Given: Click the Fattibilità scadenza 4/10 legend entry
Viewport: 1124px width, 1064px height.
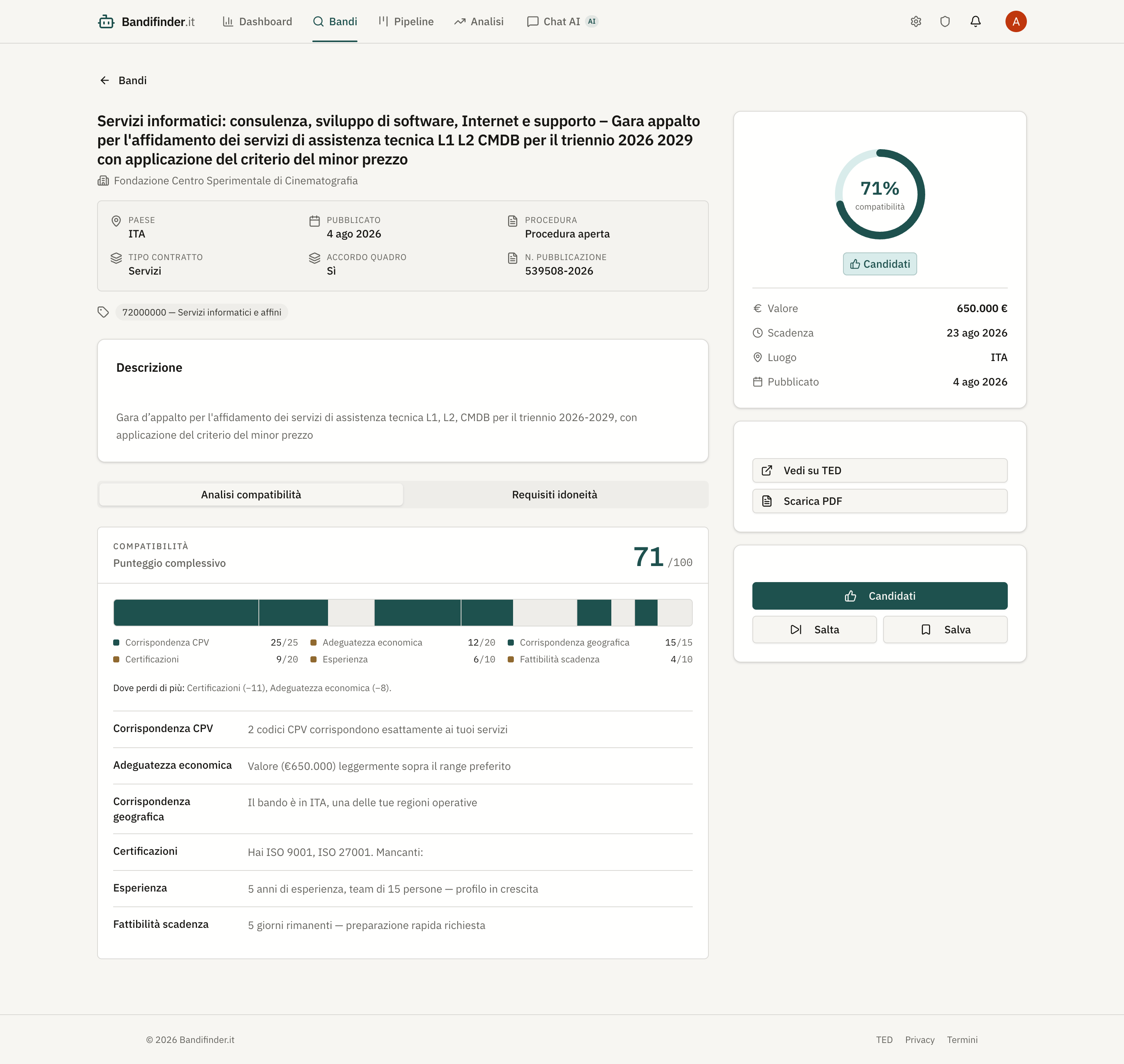Looking at the screenshot, I should tap(600, 660).
